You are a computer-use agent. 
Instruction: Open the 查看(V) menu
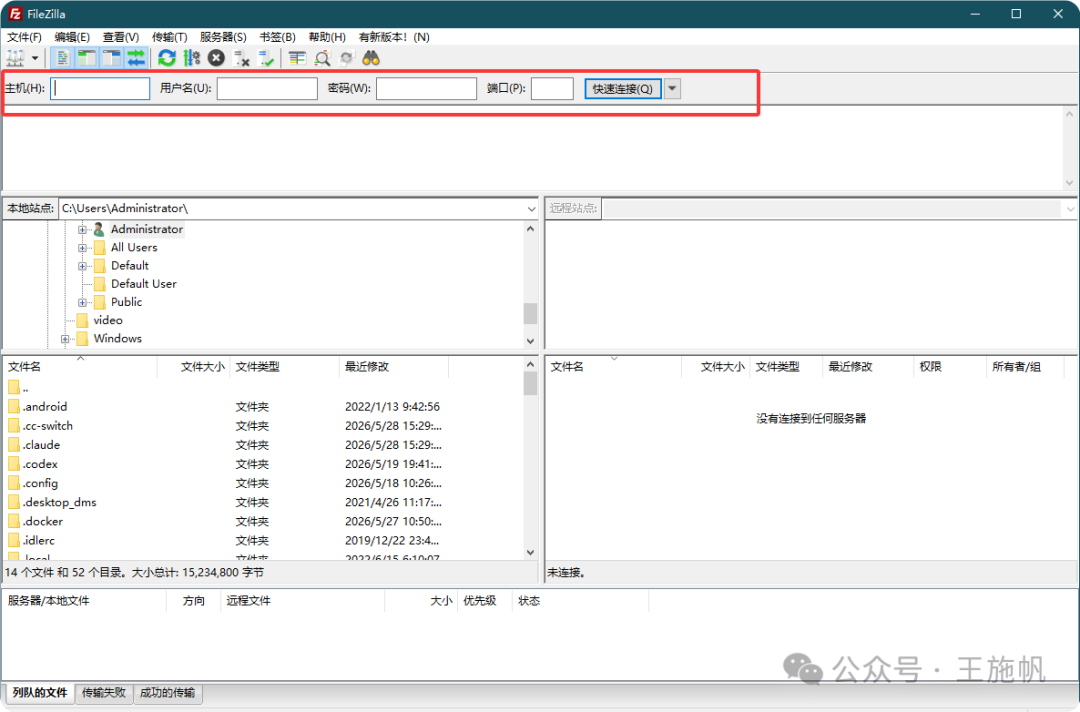coord(121,37)
